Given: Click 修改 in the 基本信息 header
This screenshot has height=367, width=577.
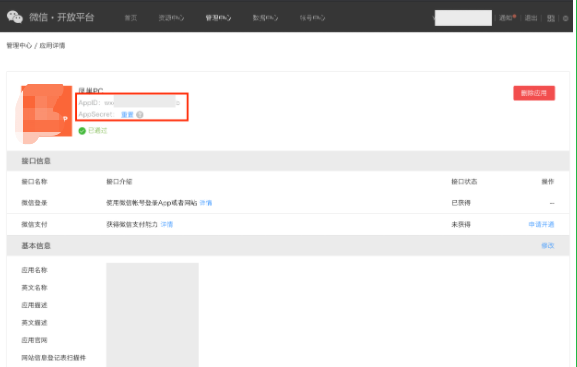Looking at the screenshot, I should pos(548,246).
